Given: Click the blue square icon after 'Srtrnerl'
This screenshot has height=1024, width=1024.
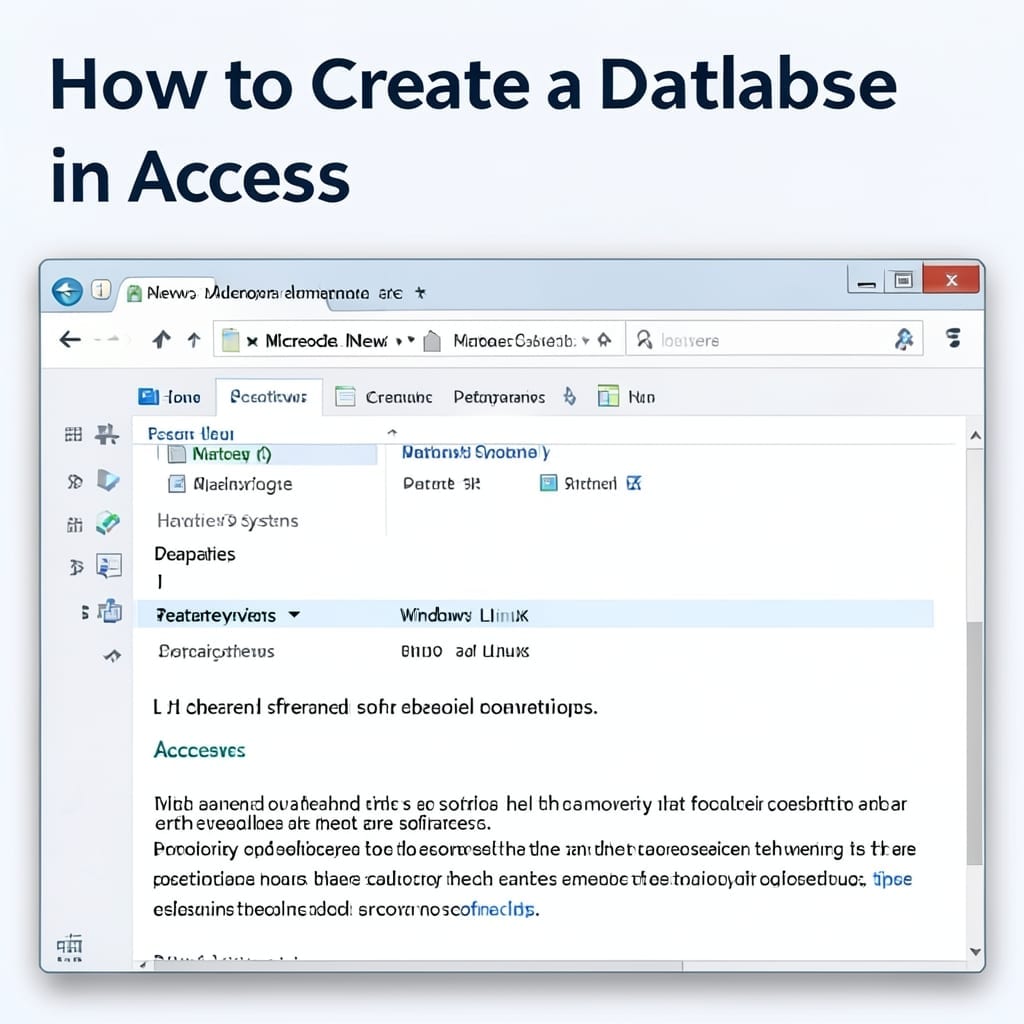Looking at the screenshot, I should pyautogui.click(x=633, y=483).
